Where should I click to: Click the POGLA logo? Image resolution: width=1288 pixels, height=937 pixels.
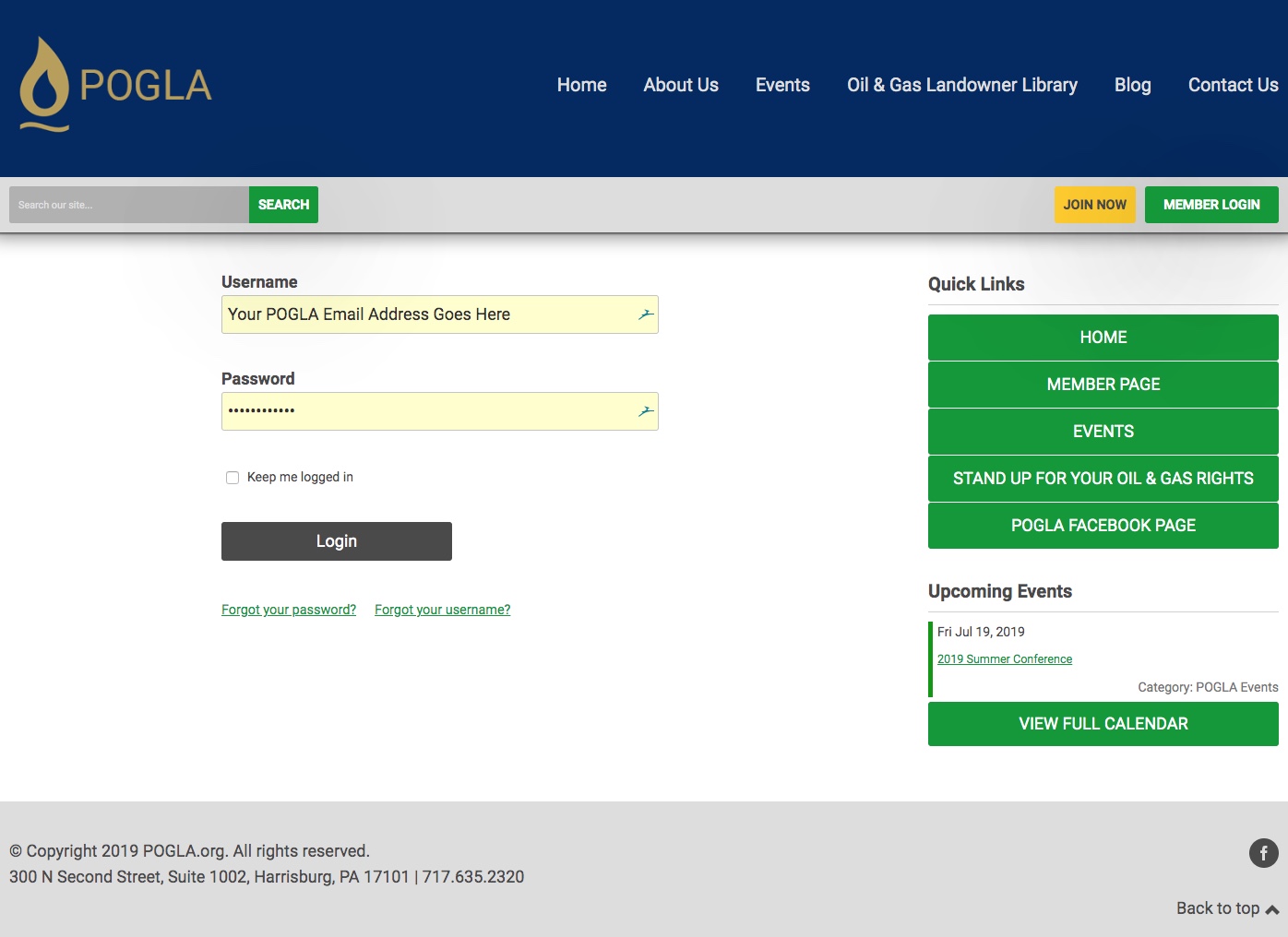pyautogui.click(x=116, y=85)
